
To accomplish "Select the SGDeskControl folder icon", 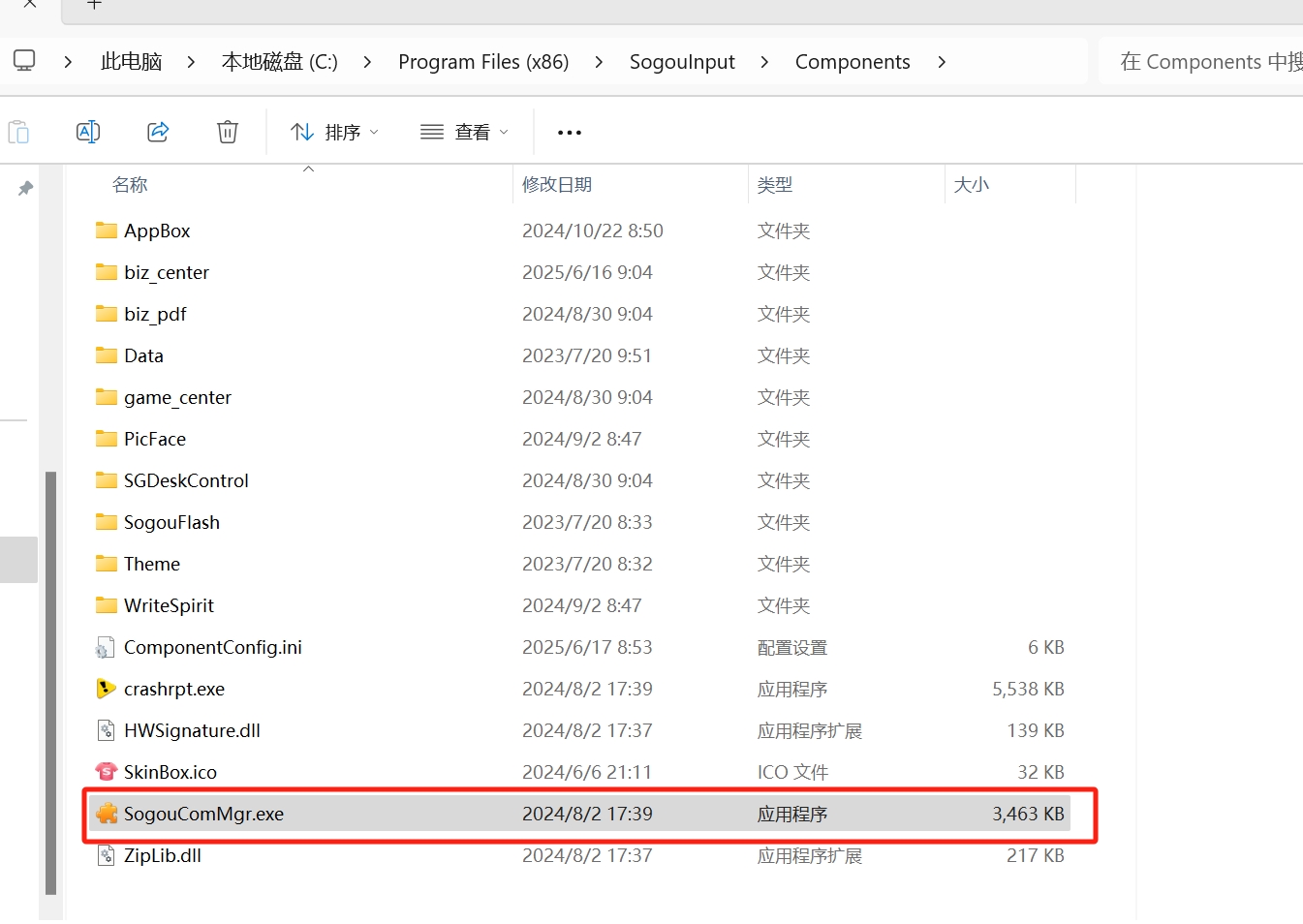I will (107, 480).
